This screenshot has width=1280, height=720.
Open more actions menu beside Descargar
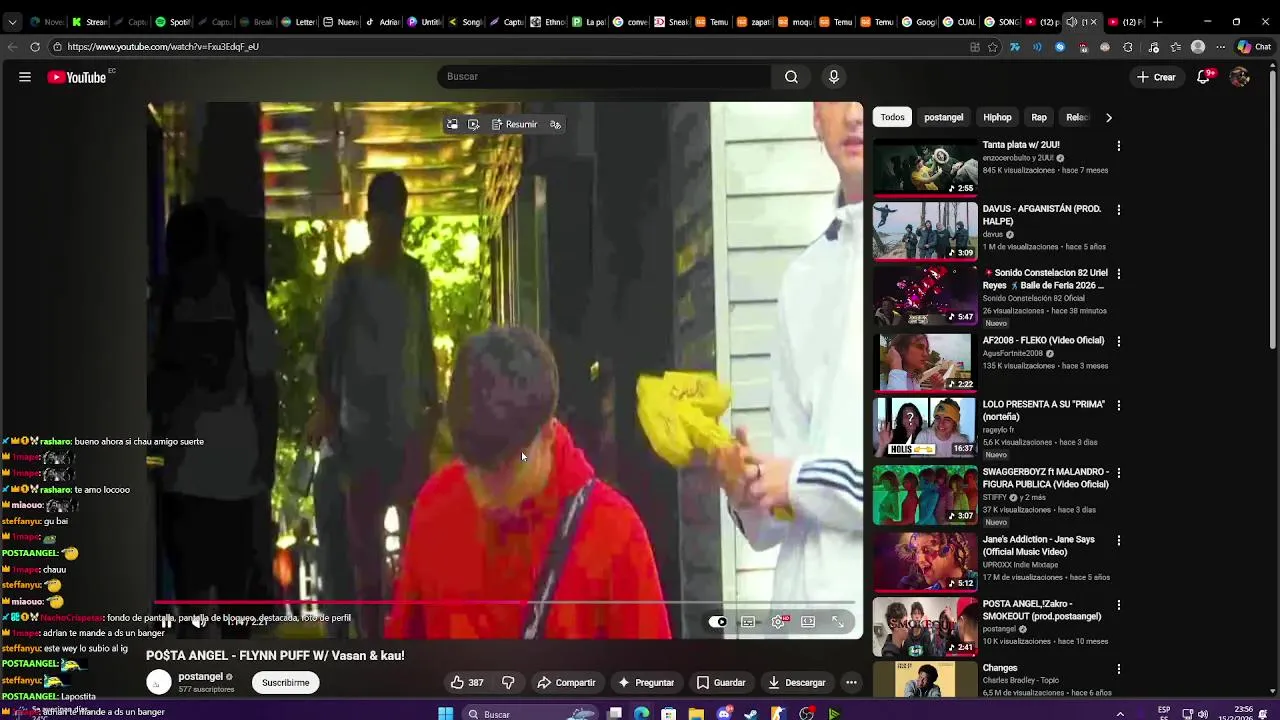[851, 683]
